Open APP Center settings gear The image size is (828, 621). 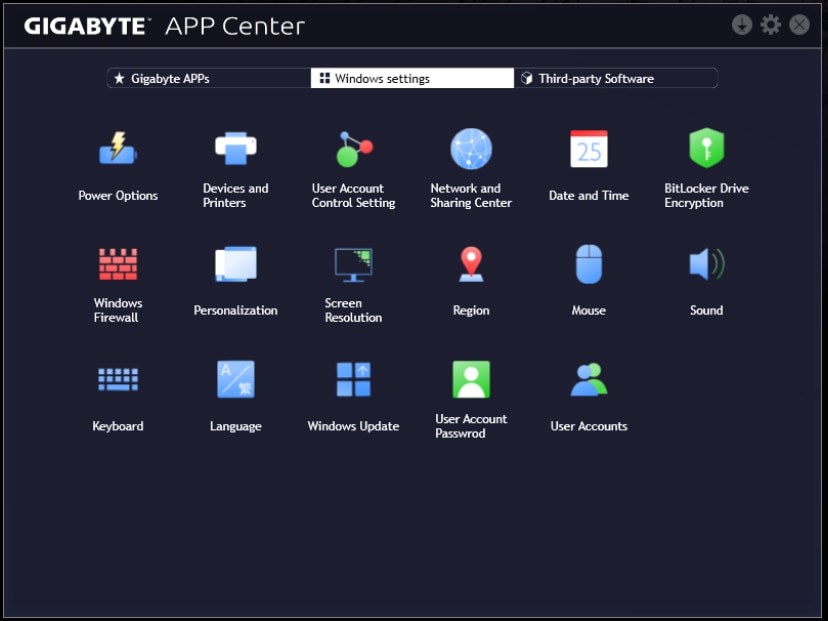[x=770, y=25]
